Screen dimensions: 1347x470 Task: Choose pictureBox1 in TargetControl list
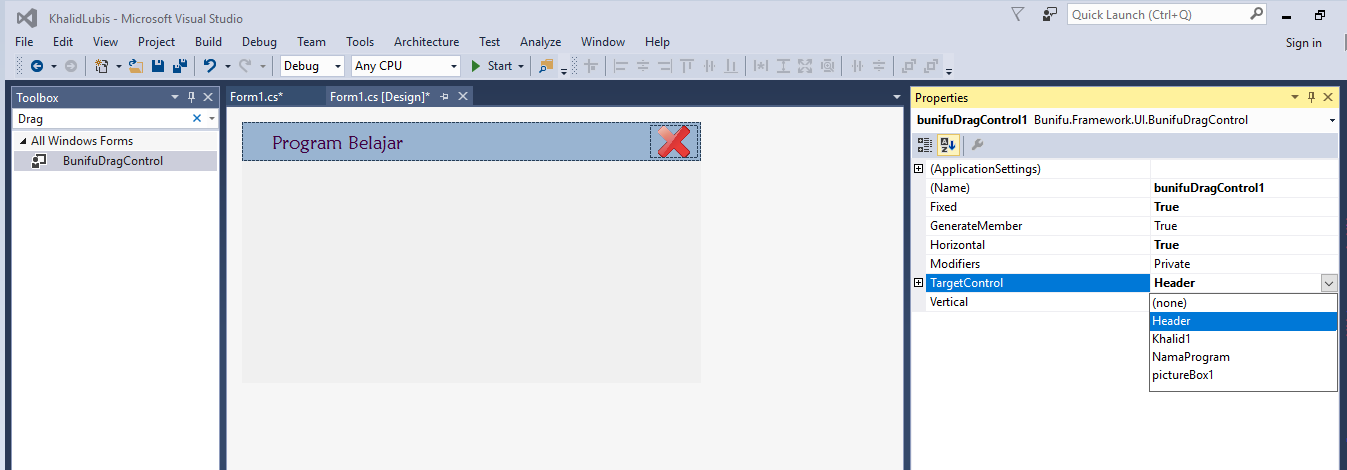pos(1243,375)
